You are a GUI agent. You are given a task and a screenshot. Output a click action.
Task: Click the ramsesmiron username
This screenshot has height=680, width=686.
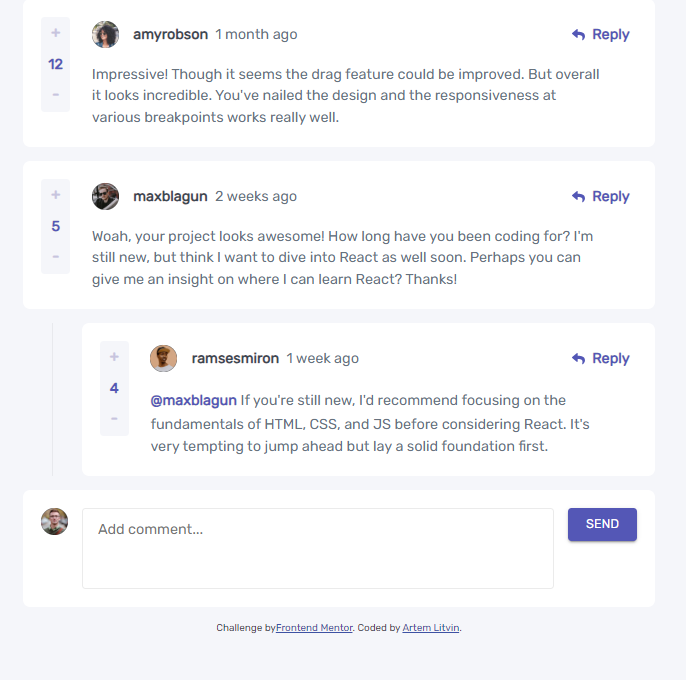tap(235, 358)
